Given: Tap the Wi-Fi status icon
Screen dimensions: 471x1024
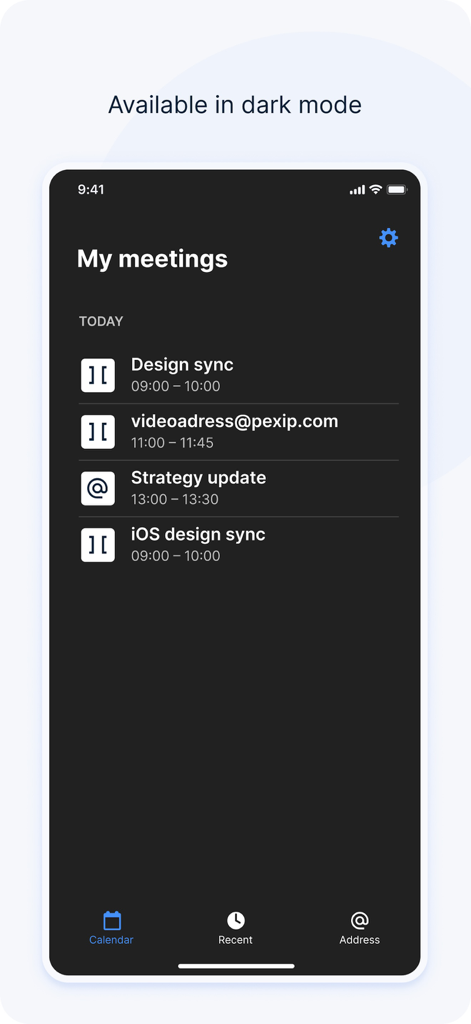Looking at the screenshot, I should point(375,189).
